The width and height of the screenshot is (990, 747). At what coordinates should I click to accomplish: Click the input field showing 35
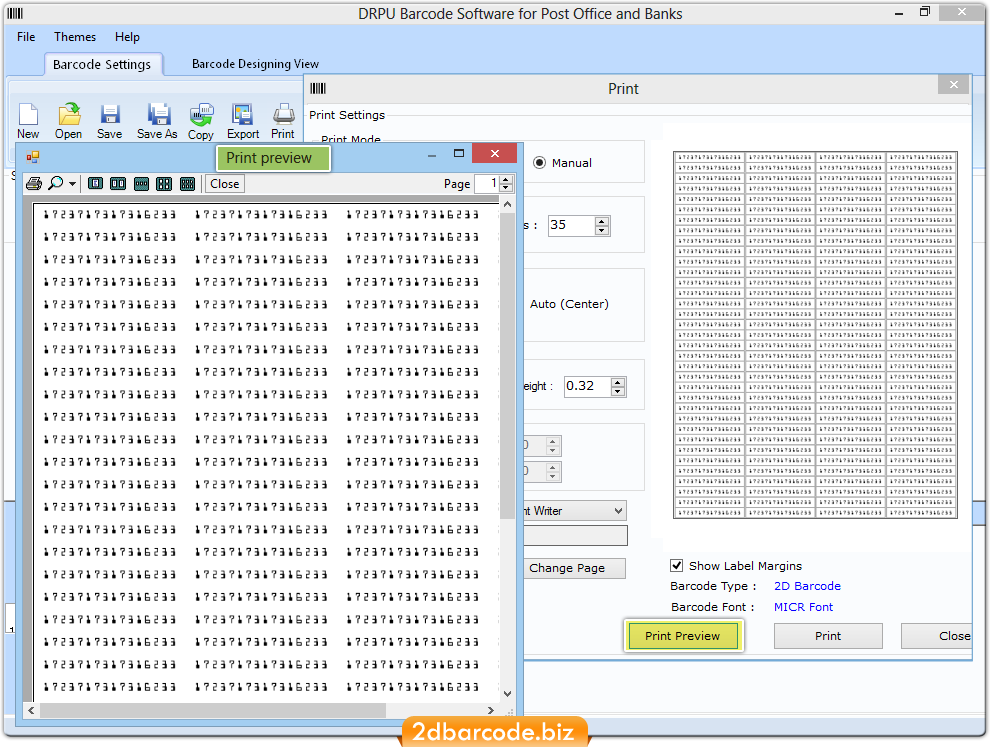(x=572, y=225)
